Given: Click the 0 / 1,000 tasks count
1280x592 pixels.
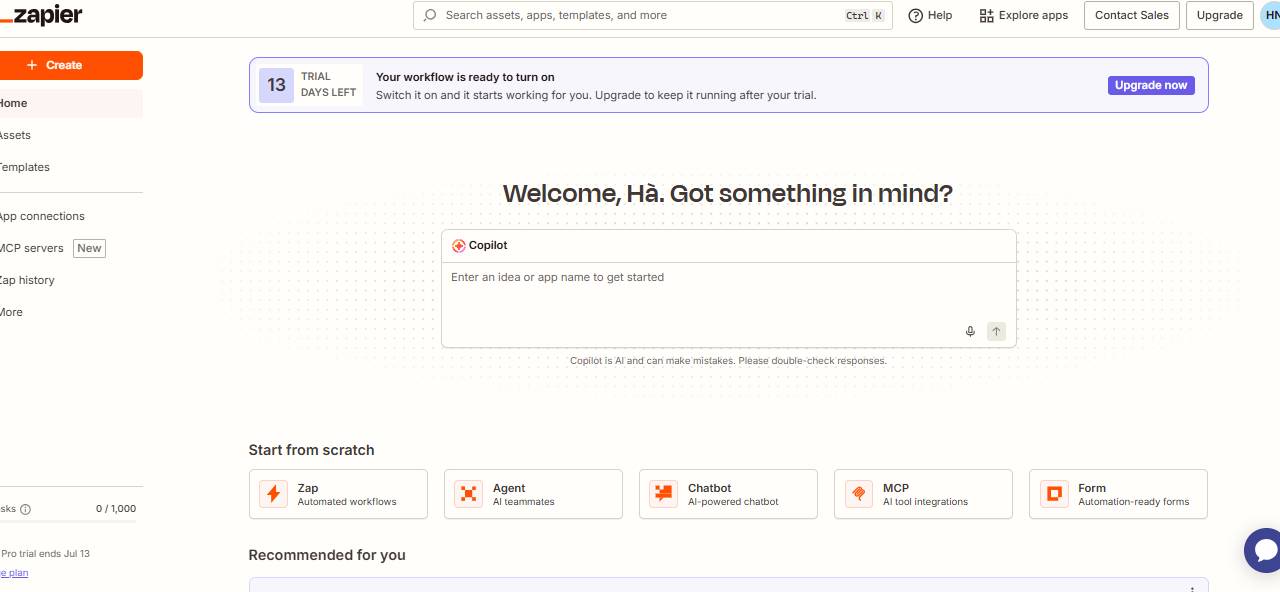Looking at the screenshot, I should pyautogui.click(x=116, y=509).
